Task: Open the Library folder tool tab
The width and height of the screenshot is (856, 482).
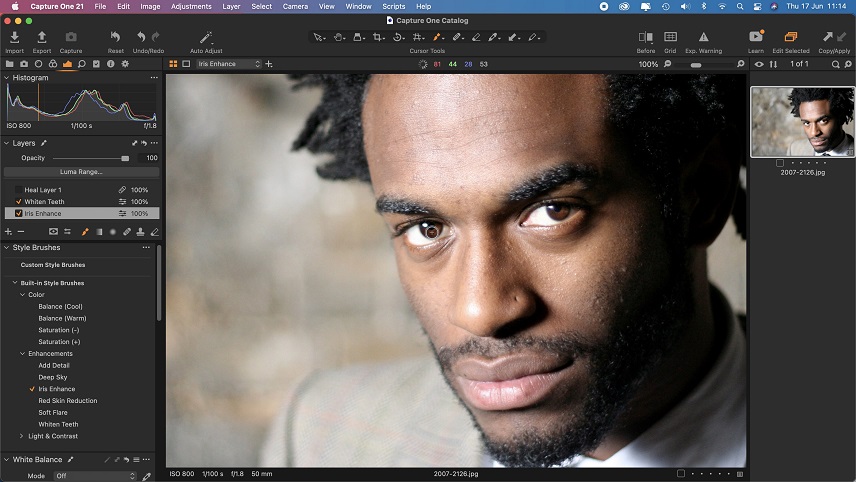Action: point(9,64)
